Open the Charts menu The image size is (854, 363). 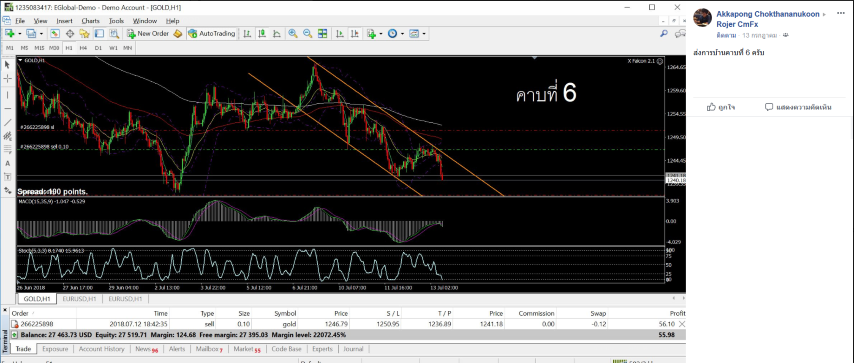[x=90, y=21]
